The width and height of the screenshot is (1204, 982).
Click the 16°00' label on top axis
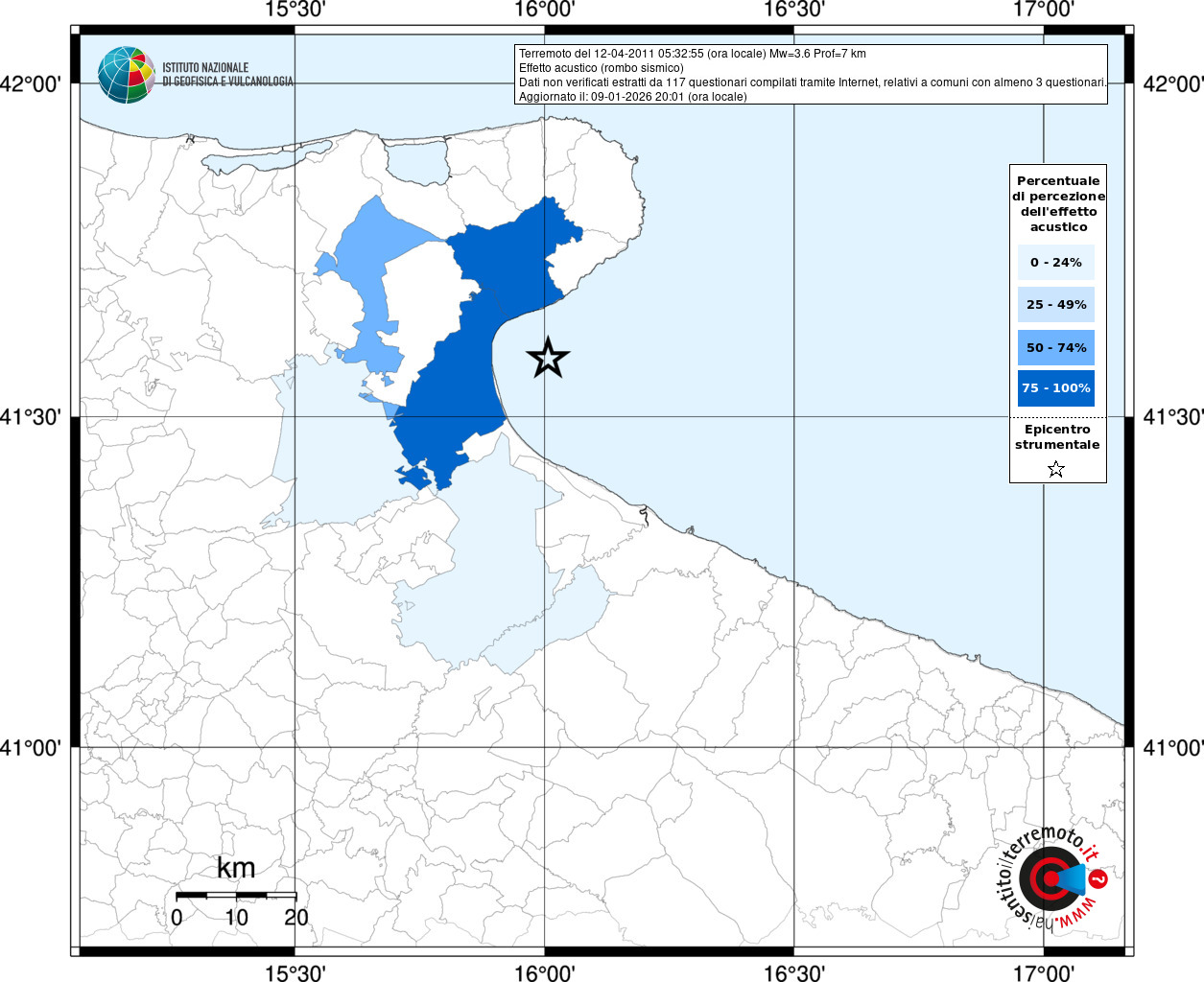(x=544, y=11)
